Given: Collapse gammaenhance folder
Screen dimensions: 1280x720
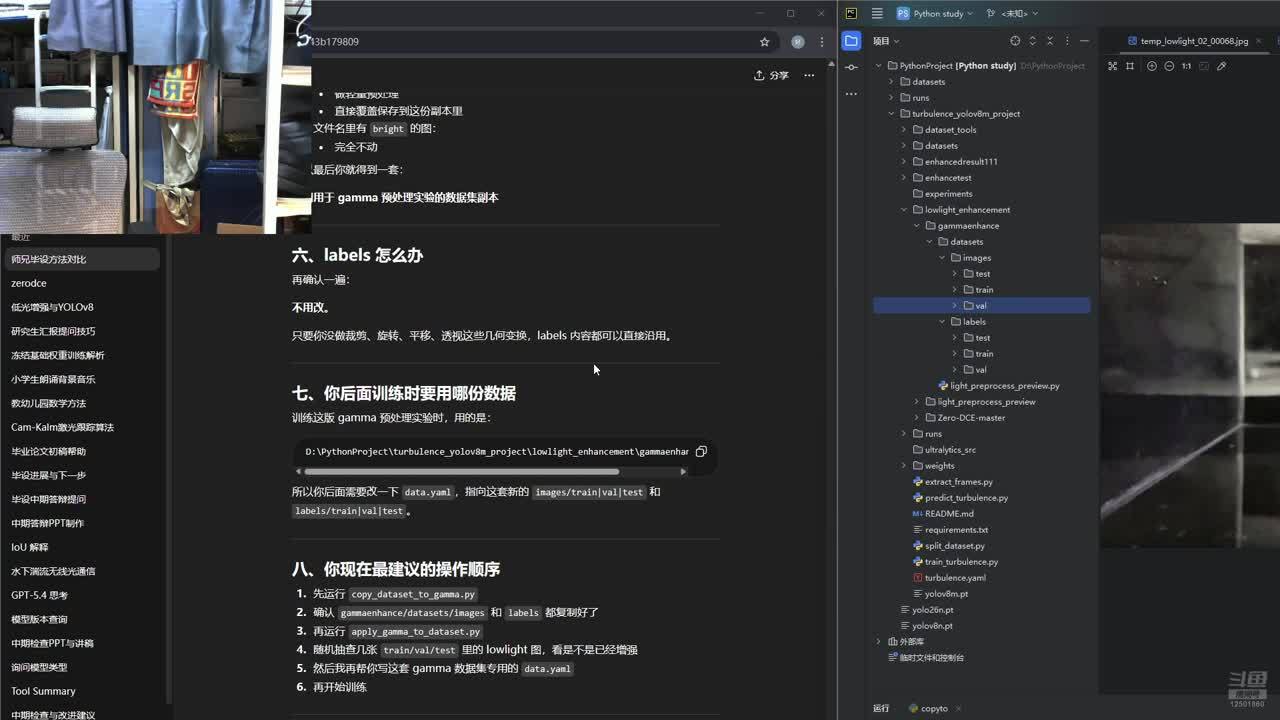Looking at the screenshot, I should click(917, 226).
